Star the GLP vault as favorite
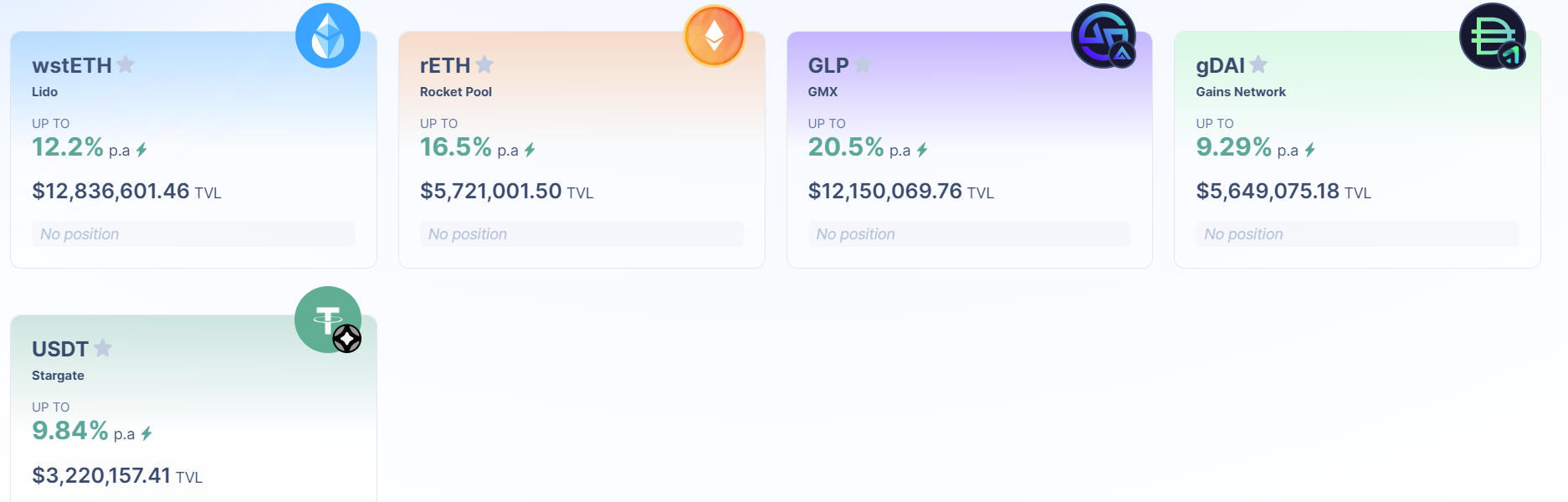 [863, 64]
